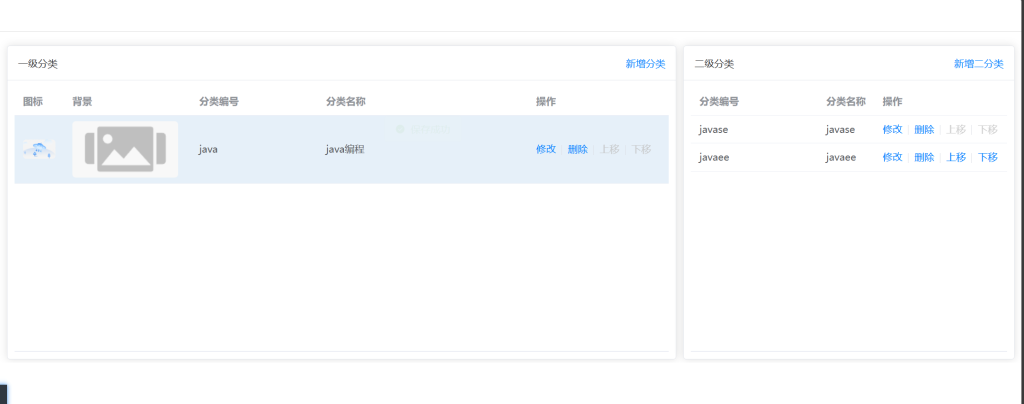
Task: Open the cloud icon thumbnail of java
Action: (39, 149)
